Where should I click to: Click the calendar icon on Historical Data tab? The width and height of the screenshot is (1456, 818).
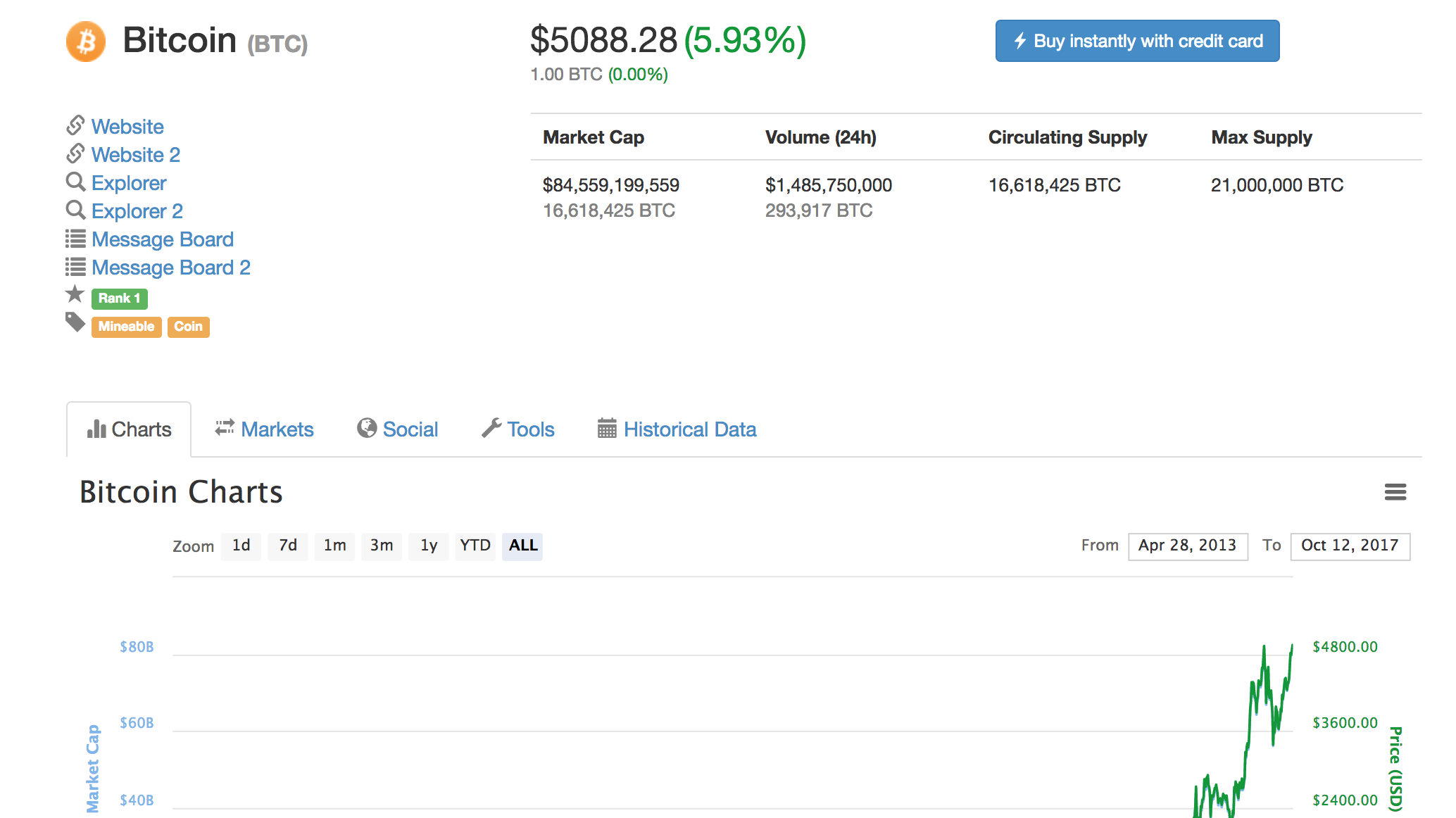pos(607,428)
